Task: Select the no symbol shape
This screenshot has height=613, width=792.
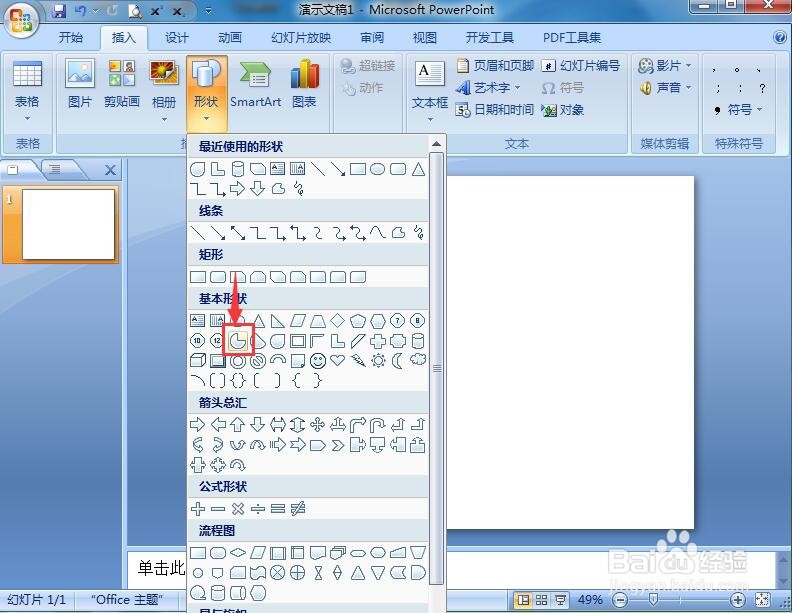Action: [258, 361]
